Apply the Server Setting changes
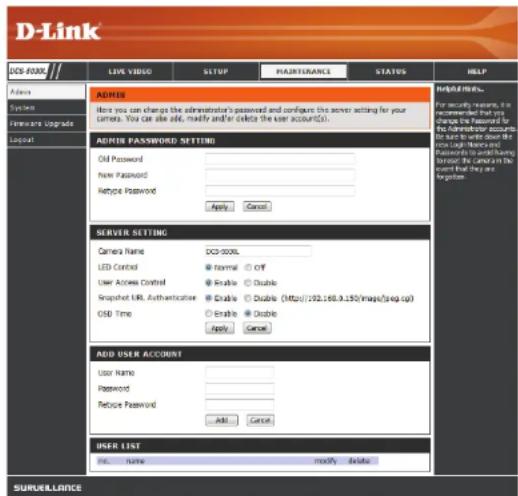 pyautogui.click(x=220, y=328)
